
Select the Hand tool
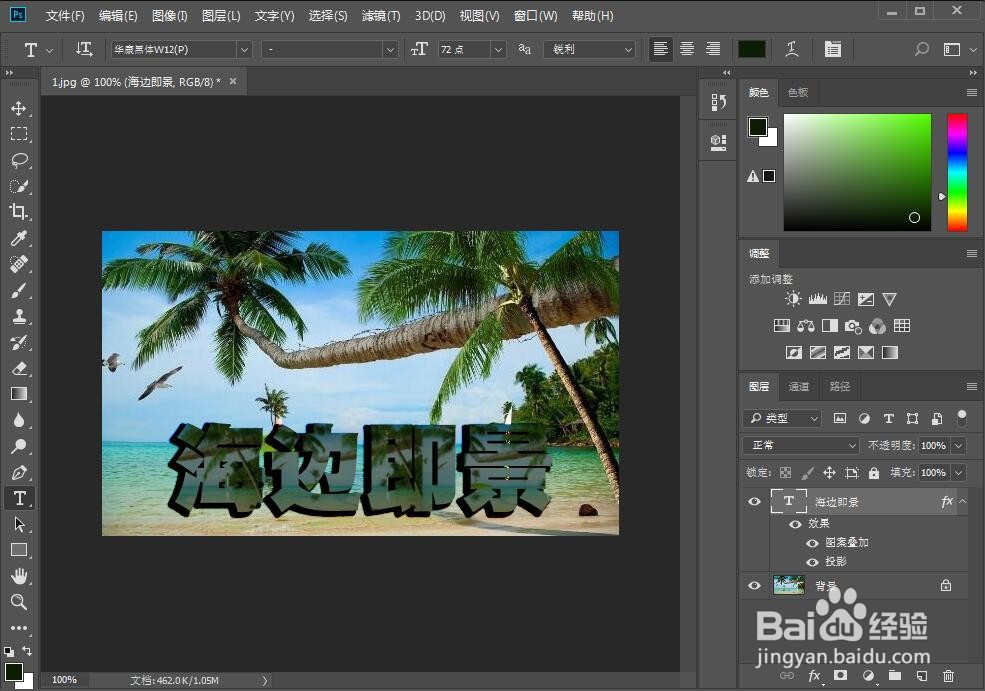(19, 576)
